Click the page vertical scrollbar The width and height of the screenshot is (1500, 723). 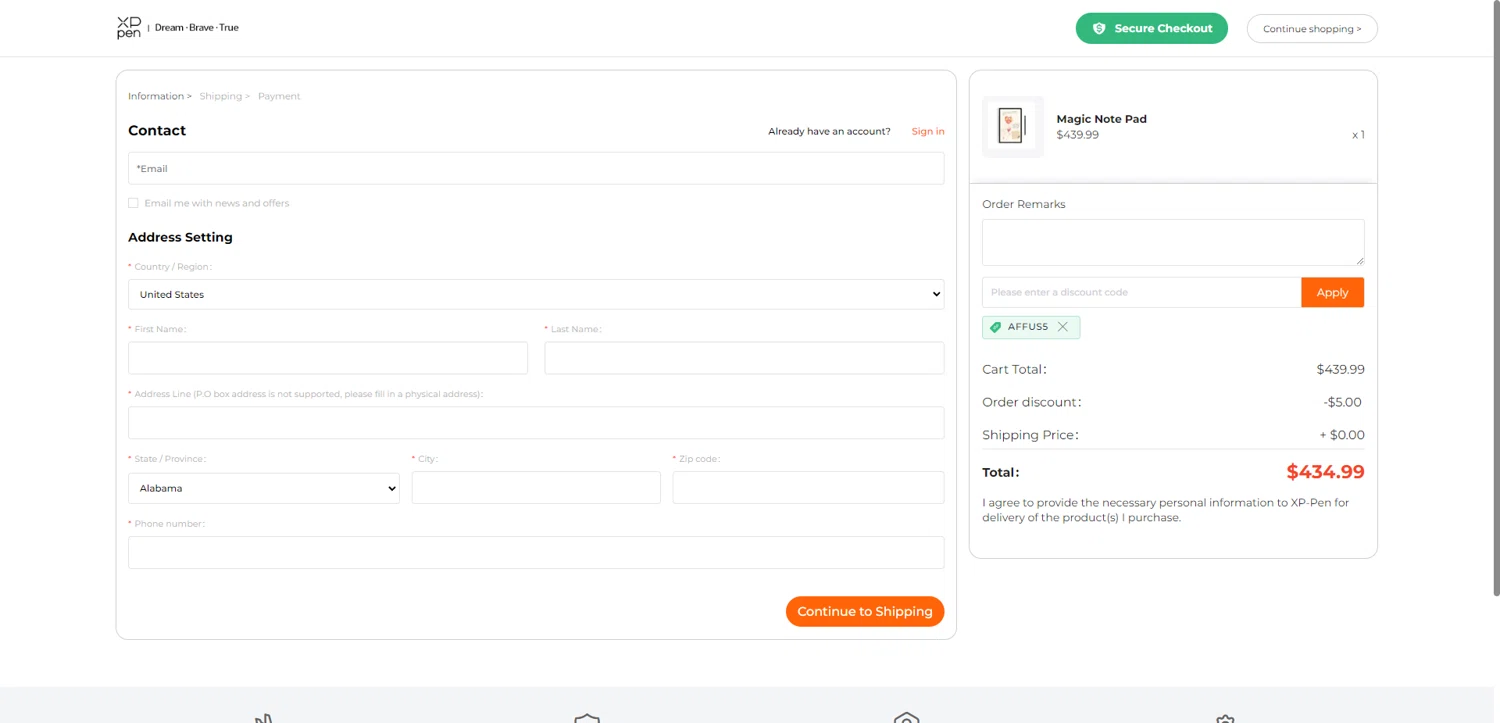point(1496,300)
